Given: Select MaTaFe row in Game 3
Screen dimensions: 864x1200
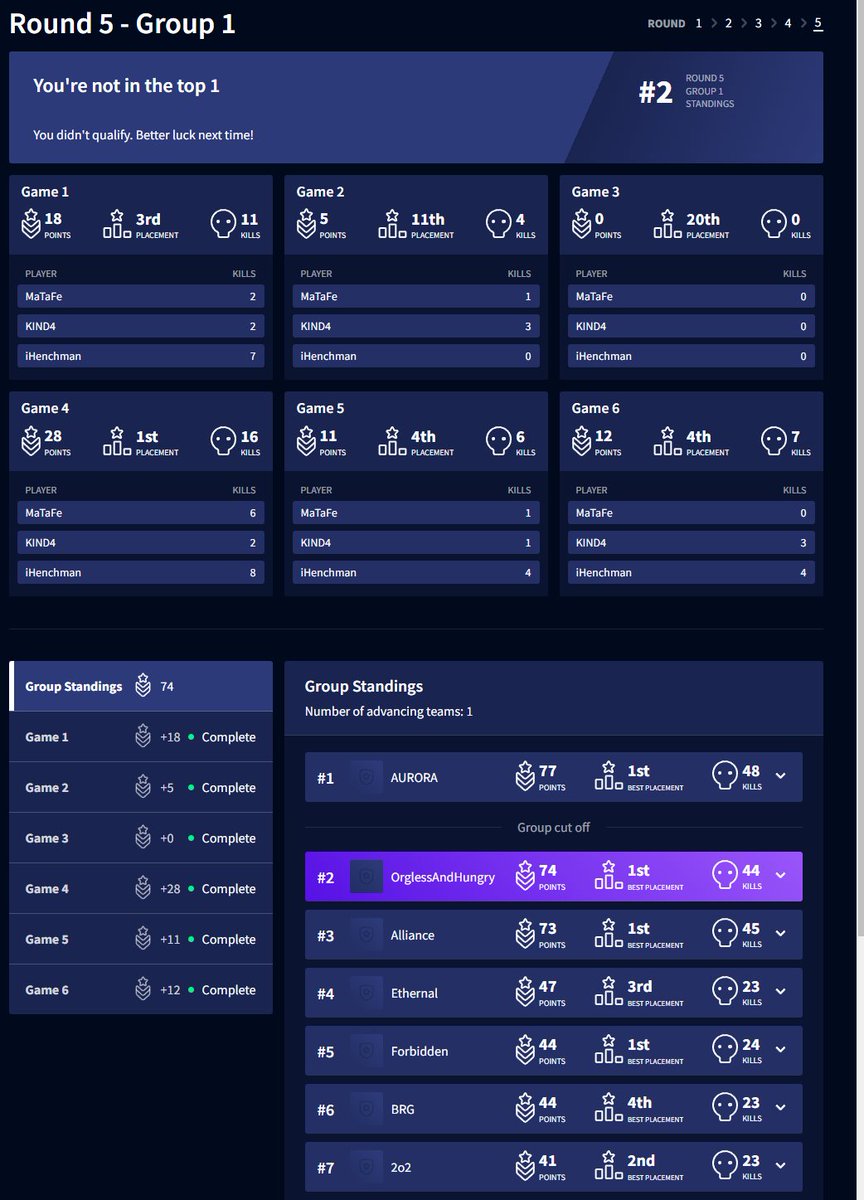Looking at the screenshot, I should (692, 296).
